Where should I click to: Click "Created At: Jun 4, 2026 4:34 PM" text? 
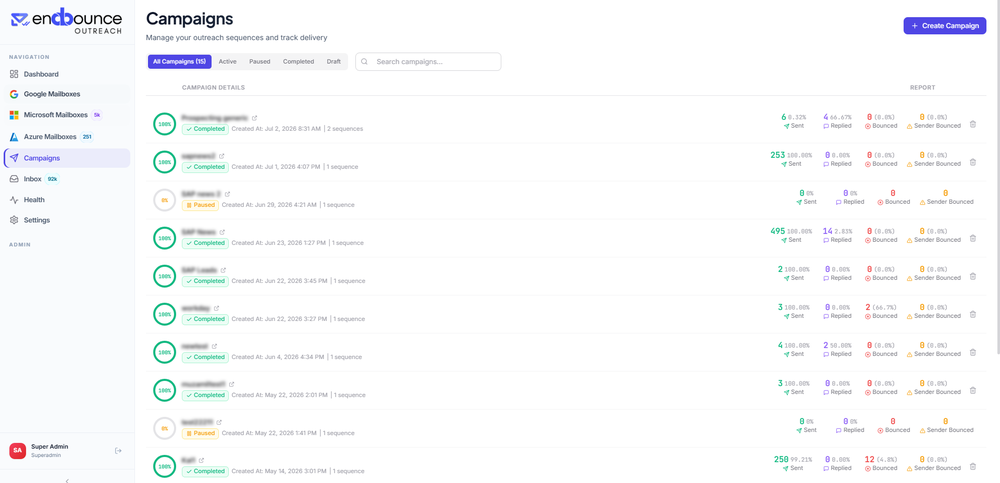(277, 357)
